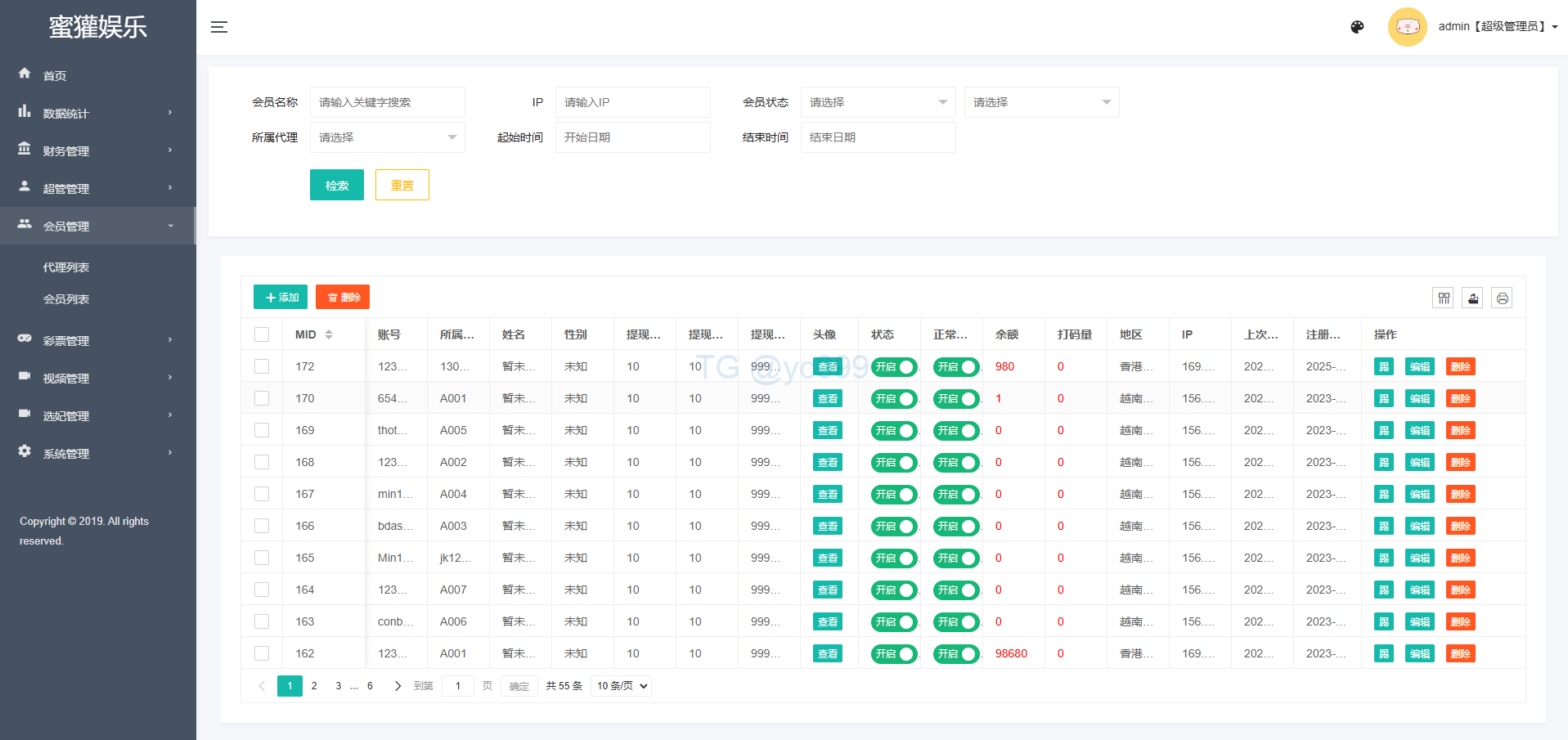Toggle the 状态 switch for member 170

click(x=893, y=399)
